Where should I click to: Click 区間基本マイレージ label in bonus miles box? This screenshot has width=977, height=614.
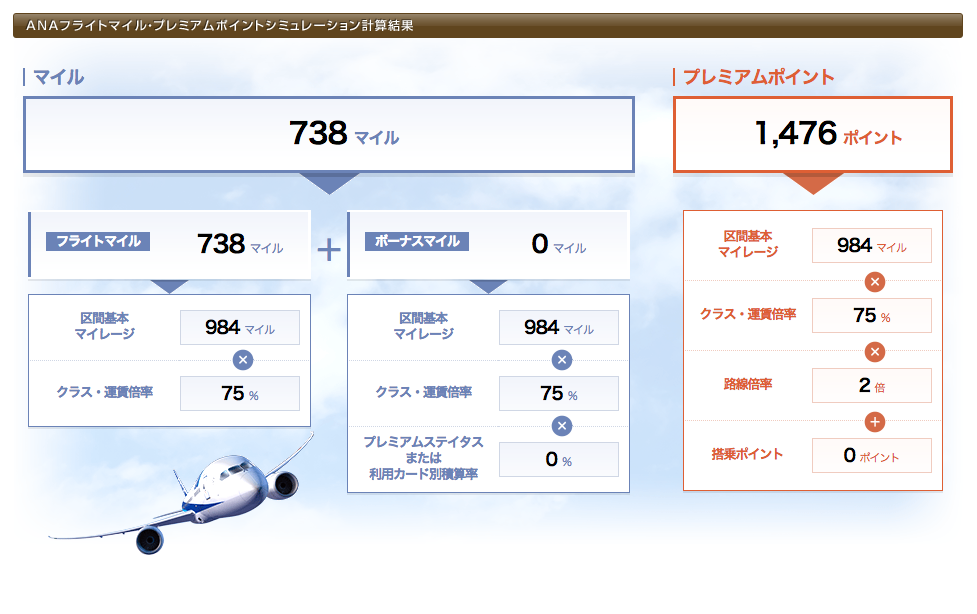point(424,326)
